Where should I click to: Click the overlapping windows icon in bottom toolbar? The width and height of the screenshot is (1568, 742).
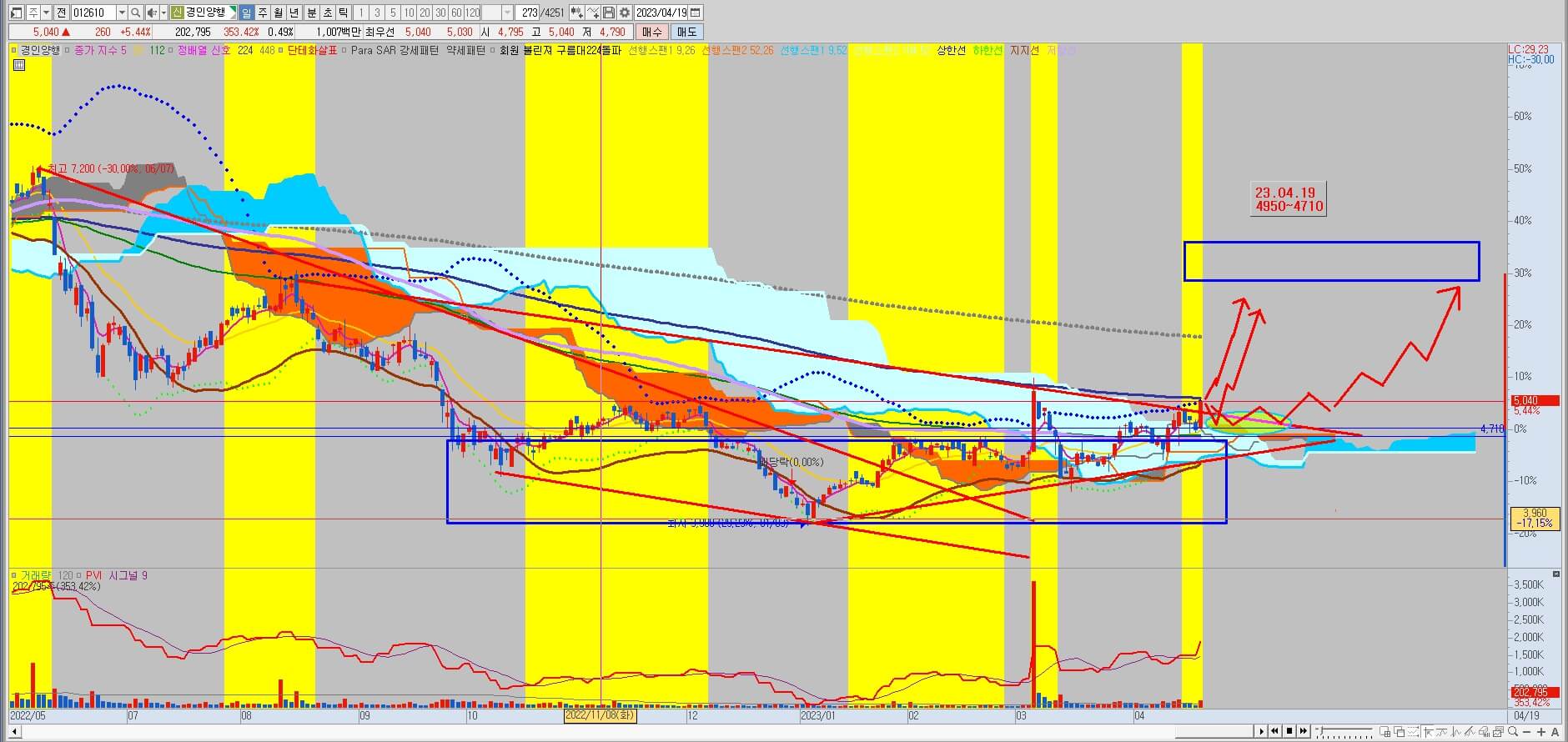[1399, 732]
